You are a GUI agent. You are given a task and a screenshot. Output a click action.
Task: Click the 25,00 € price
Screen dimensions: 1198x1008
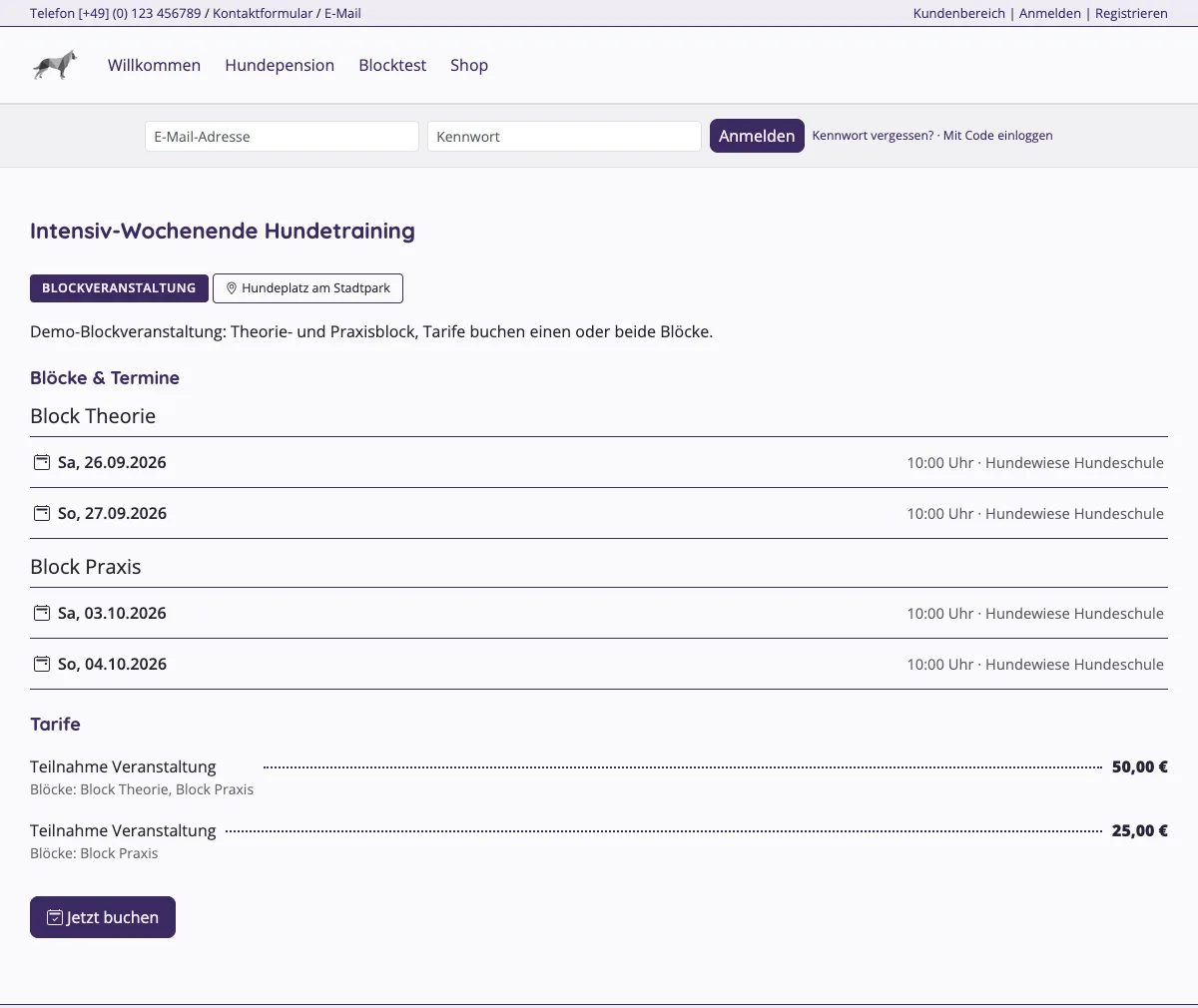coord(1140,830)
